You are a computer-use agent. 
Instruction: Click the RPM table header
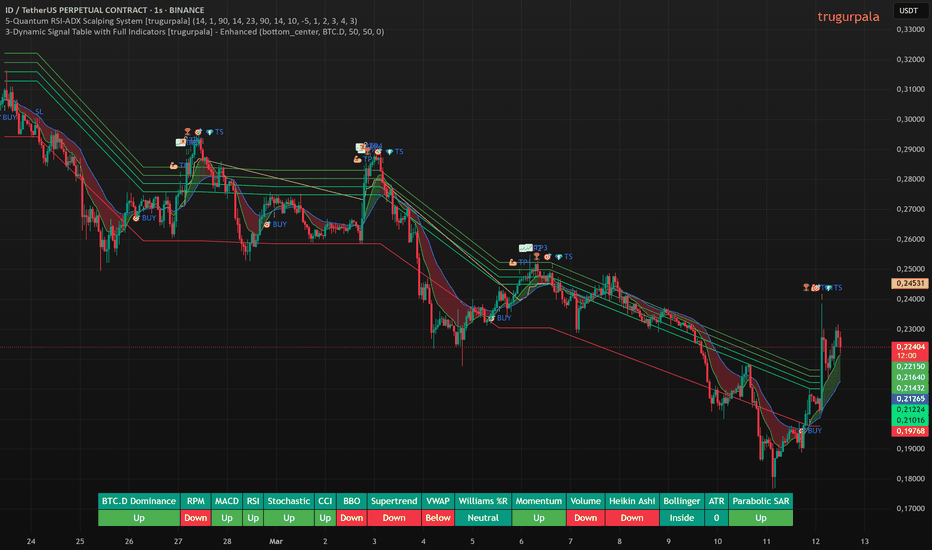(196, 501)
